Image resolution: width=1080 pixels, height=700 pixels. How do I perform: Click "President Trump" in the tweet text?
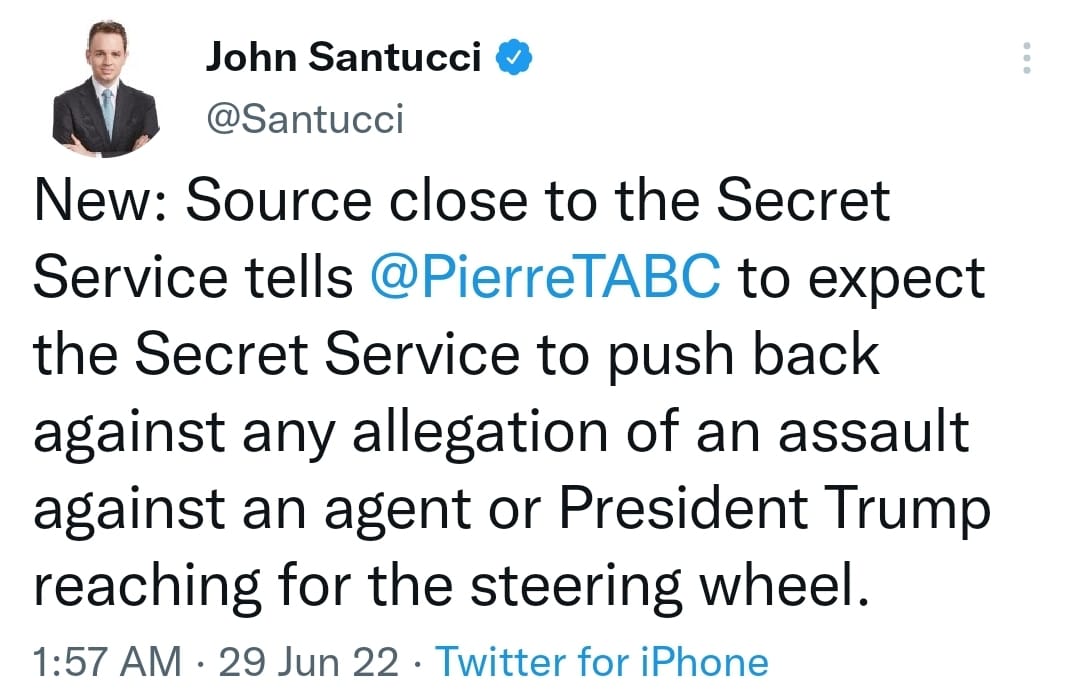[x=773, y=511]
